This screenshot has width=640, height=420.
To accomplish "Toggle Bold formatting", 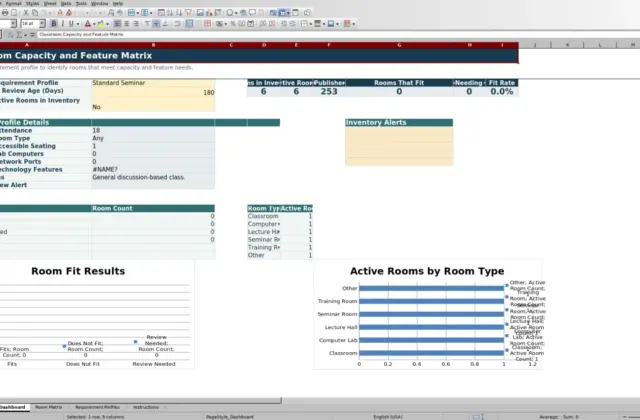I will [54, 24].
